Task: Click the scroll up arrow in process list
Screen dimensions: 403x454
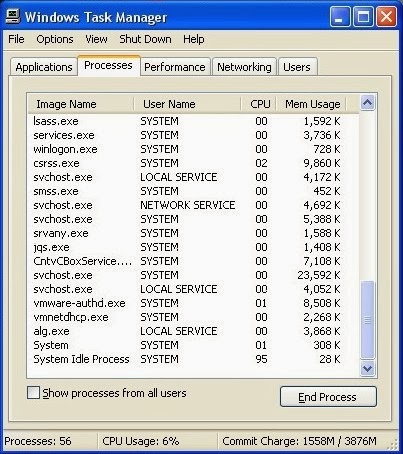Action: (367, 103)
